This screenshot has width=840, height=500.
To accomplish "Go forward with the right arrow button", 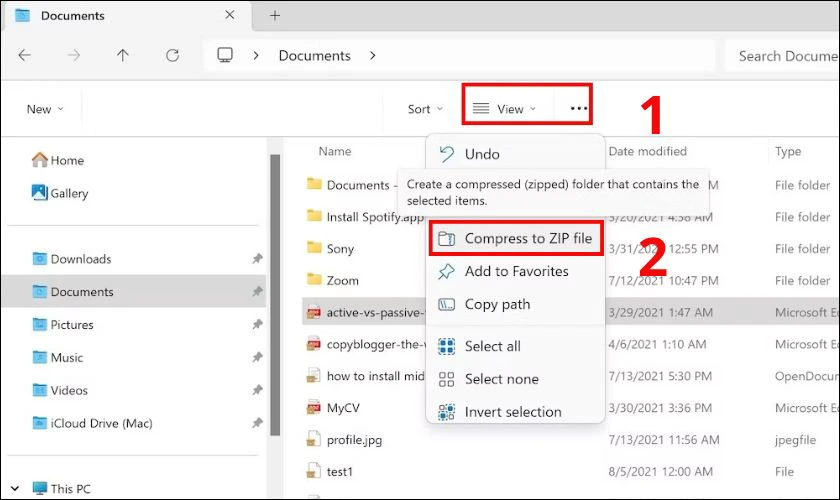I will pos(74,55).
